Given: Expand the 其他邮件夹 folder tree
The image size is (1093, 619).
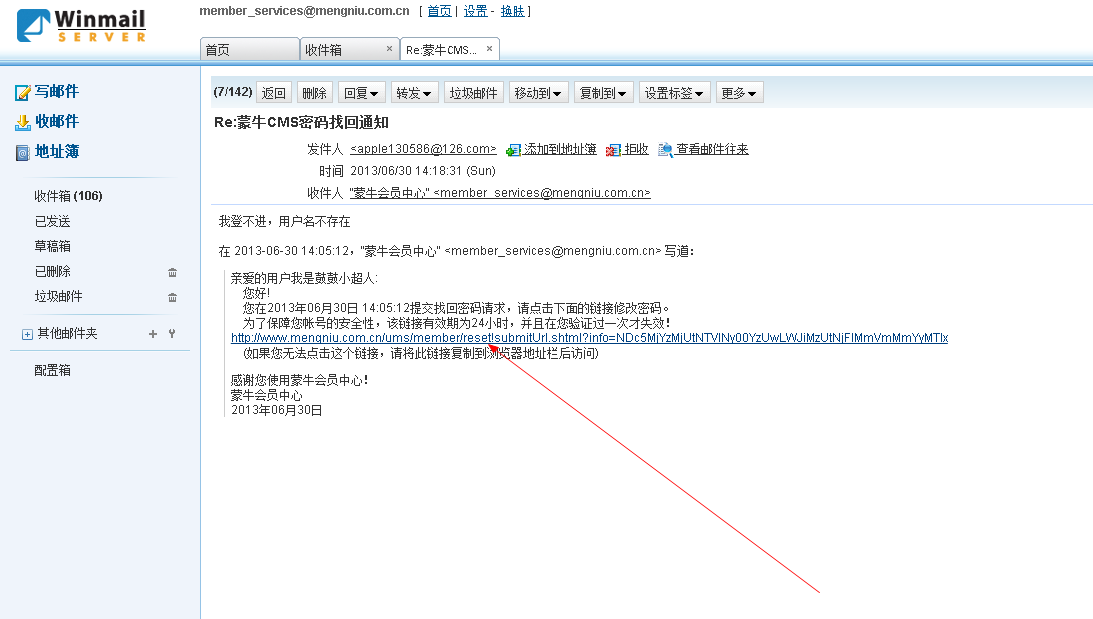Looking at the screenshot, I should click(x=27, y=335).
